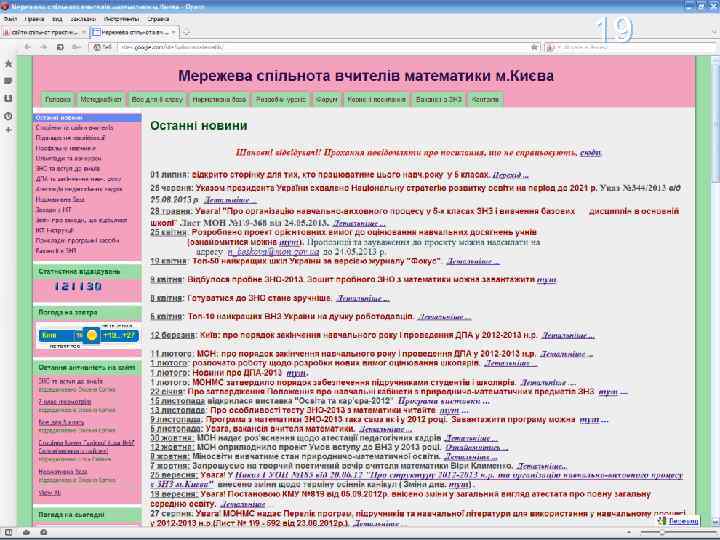Open the Инструменты menu
720x540 pixels.
121,19
